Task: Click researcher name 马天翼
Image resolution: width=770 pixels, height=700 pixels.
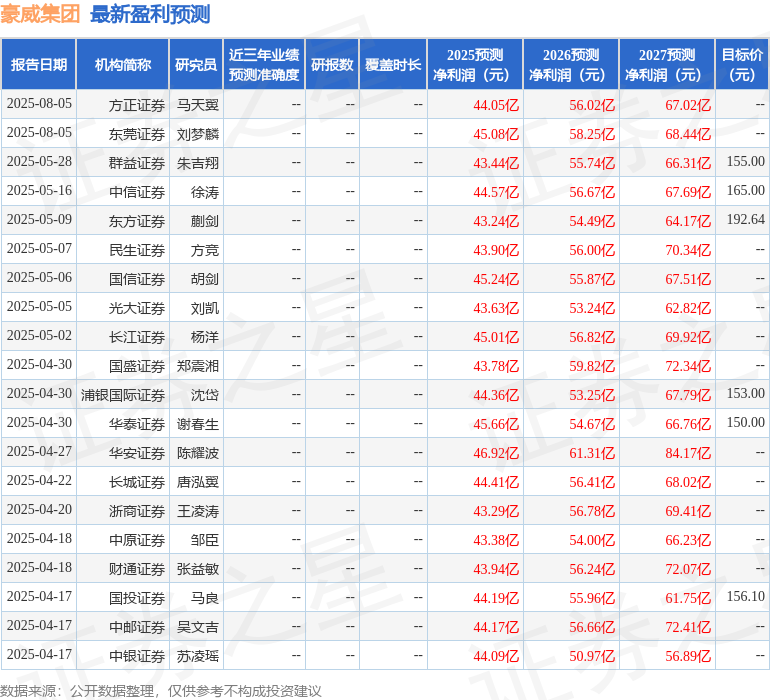Action: [x=198, y=105]
